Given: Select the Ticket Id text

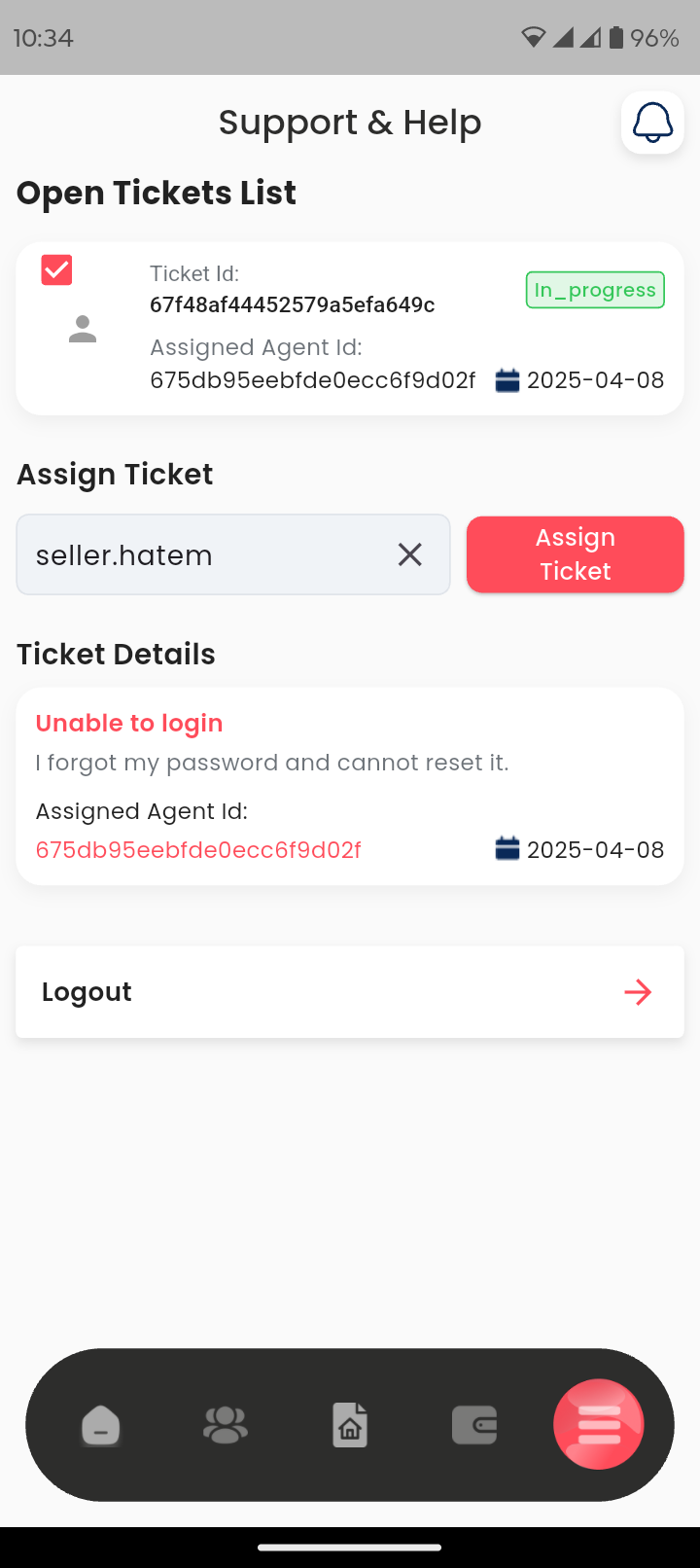Looking at the screenshot, I should [292, 304].
